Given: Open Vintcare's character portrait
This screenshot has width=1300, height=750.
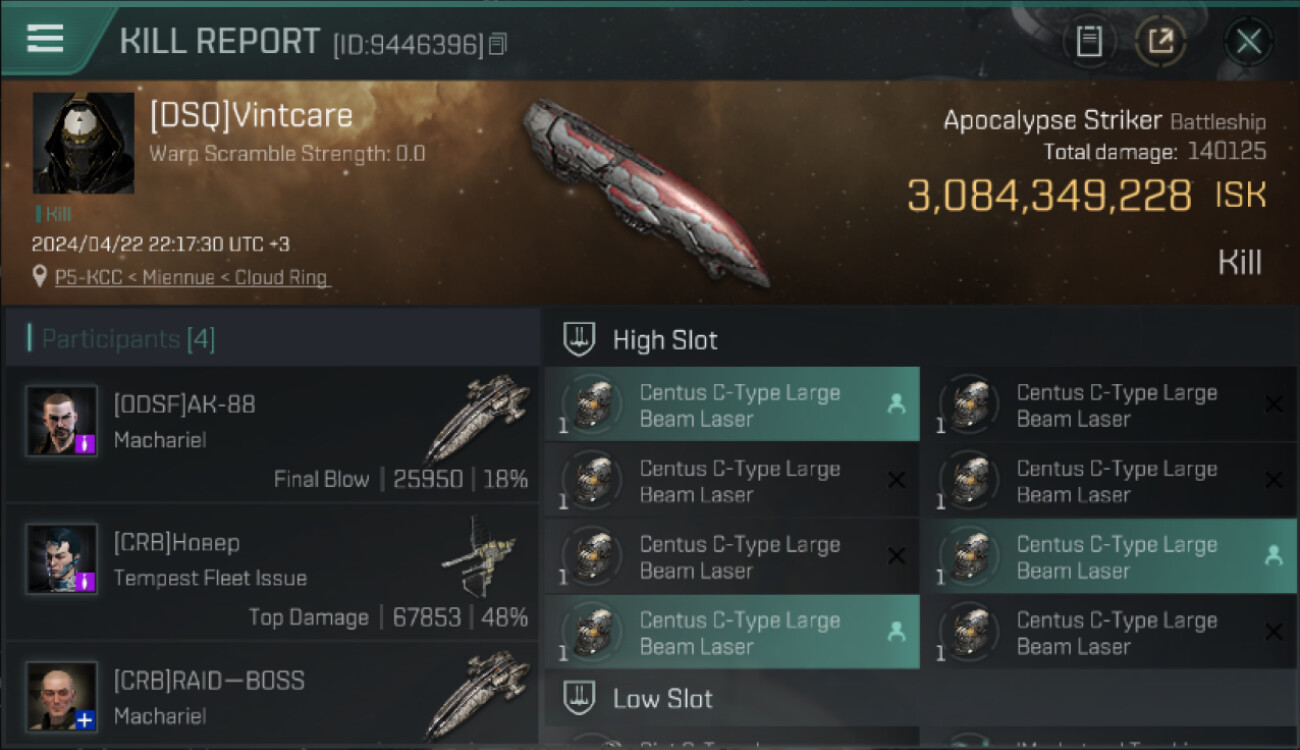Looking at the screenshot, I should tap(83, 143).
